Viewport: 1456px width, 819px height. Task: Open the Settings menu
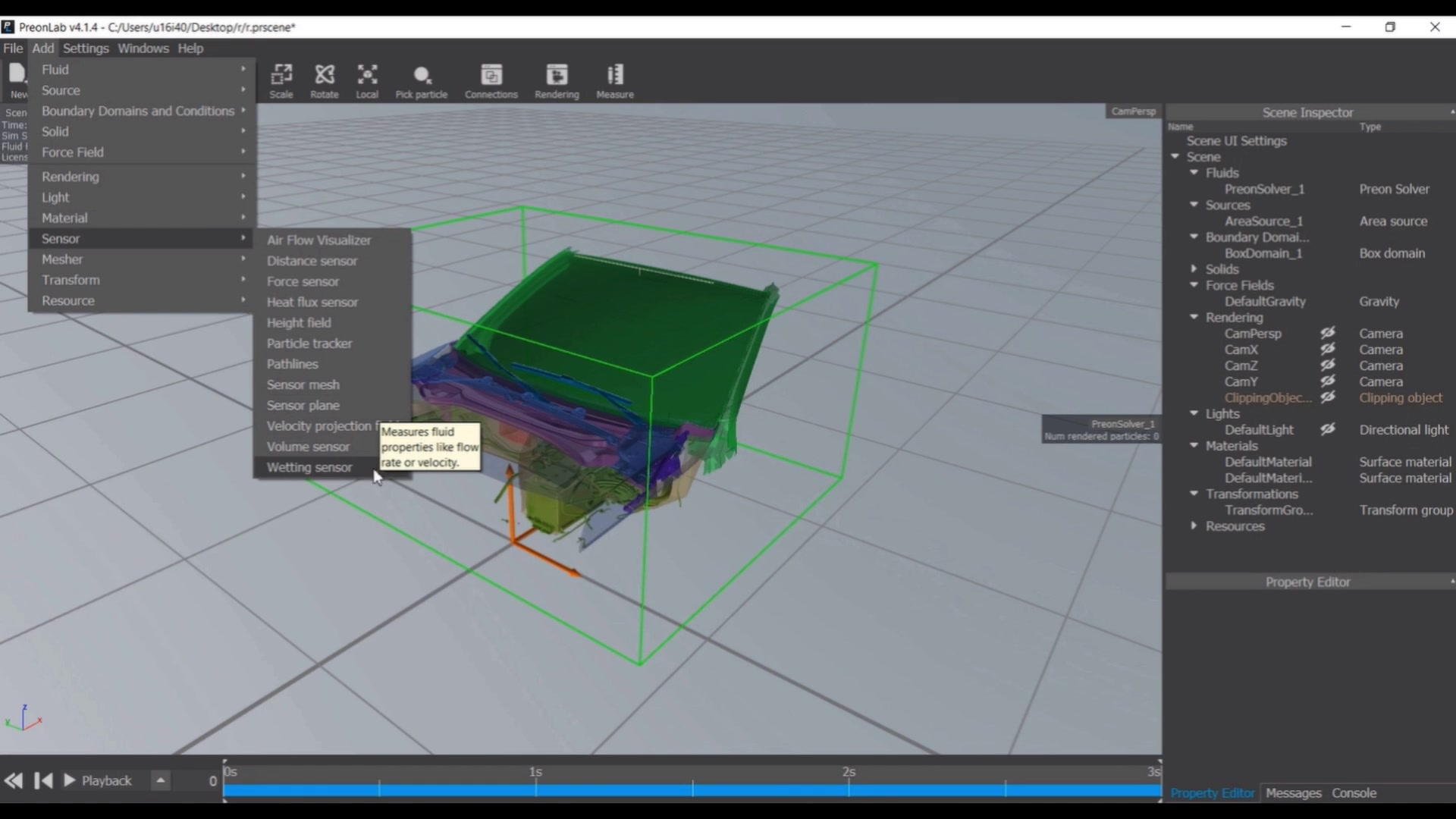click(x=86, y=48)
